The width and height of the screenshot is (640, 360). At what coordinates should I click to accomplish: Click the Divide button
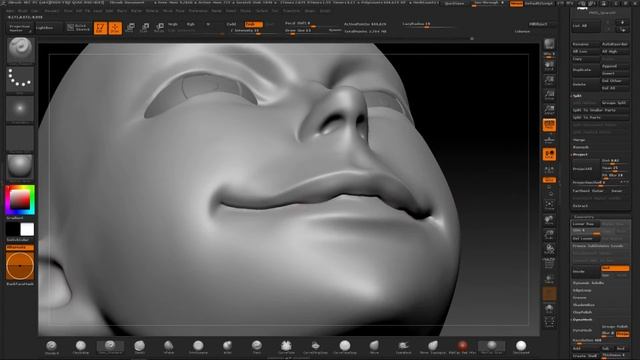tap(585, 271)
